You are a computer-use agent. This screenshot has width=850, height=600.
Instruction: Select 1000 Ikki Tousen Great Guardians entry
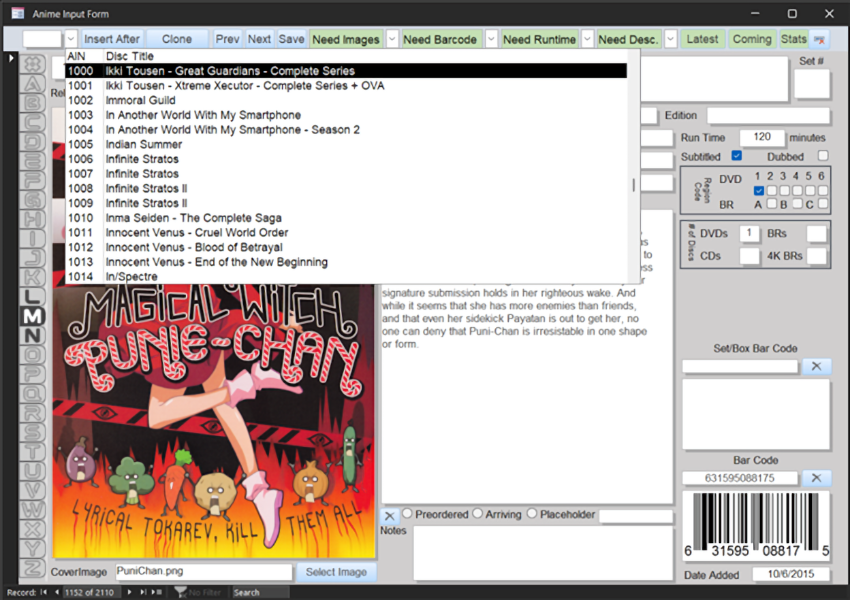tap(346, 71)
